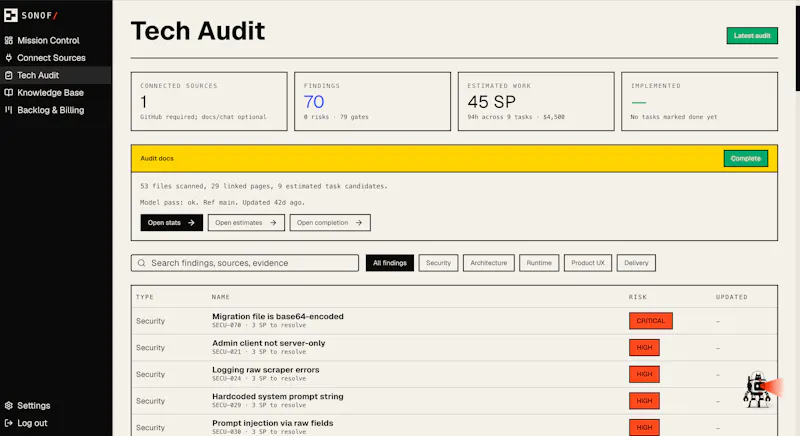Open stats for the audit

point(171,223)
